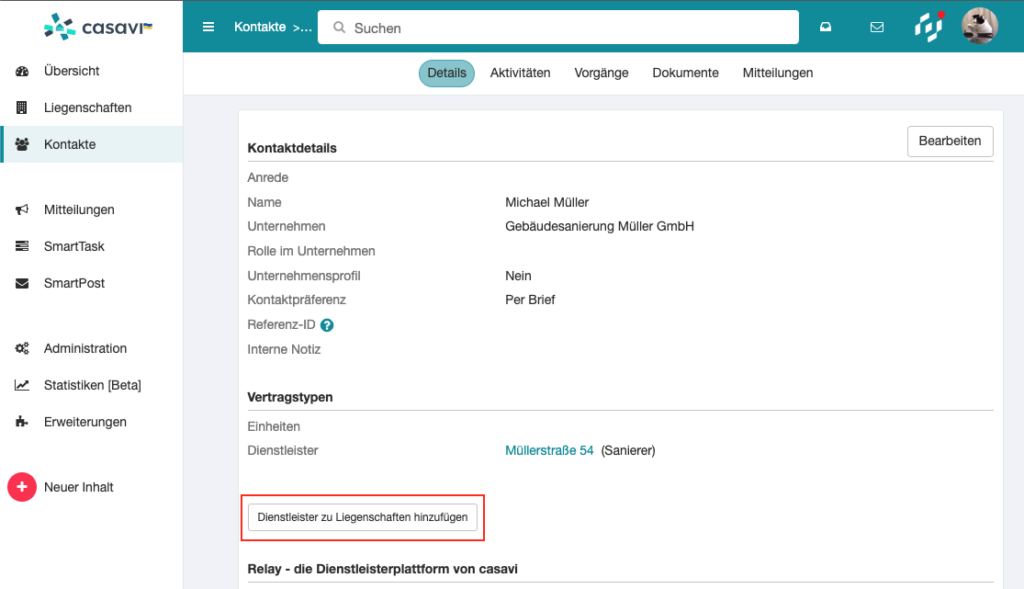Click Dienstleister zu Liegenschaften hinzufügen button
Image resolution: width=1024 pixels, height=589 pixels.
click(x=362, y=517)
